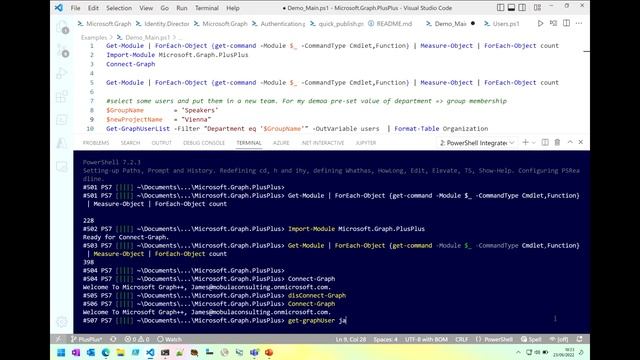
Task: Open the editor More Actions ellipsis
Action: (x=579, y=24)
